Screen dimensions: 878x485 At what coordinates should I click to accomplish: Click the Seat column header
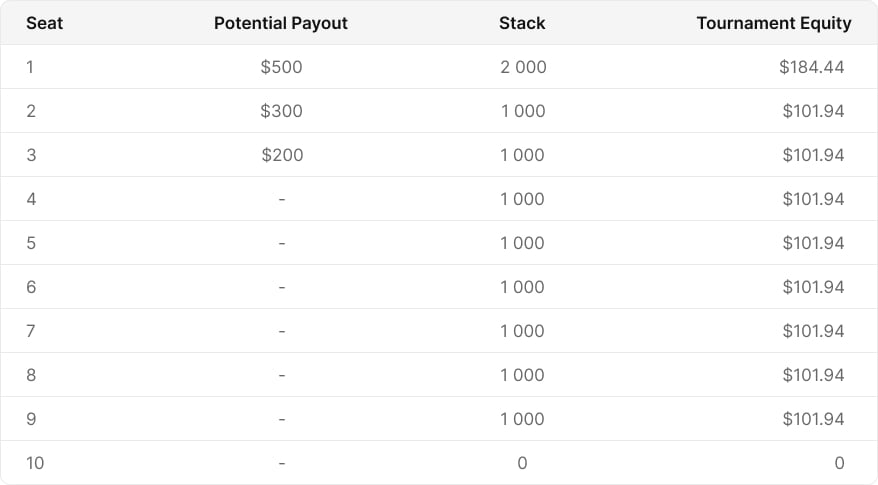click(x=44, y=23)
